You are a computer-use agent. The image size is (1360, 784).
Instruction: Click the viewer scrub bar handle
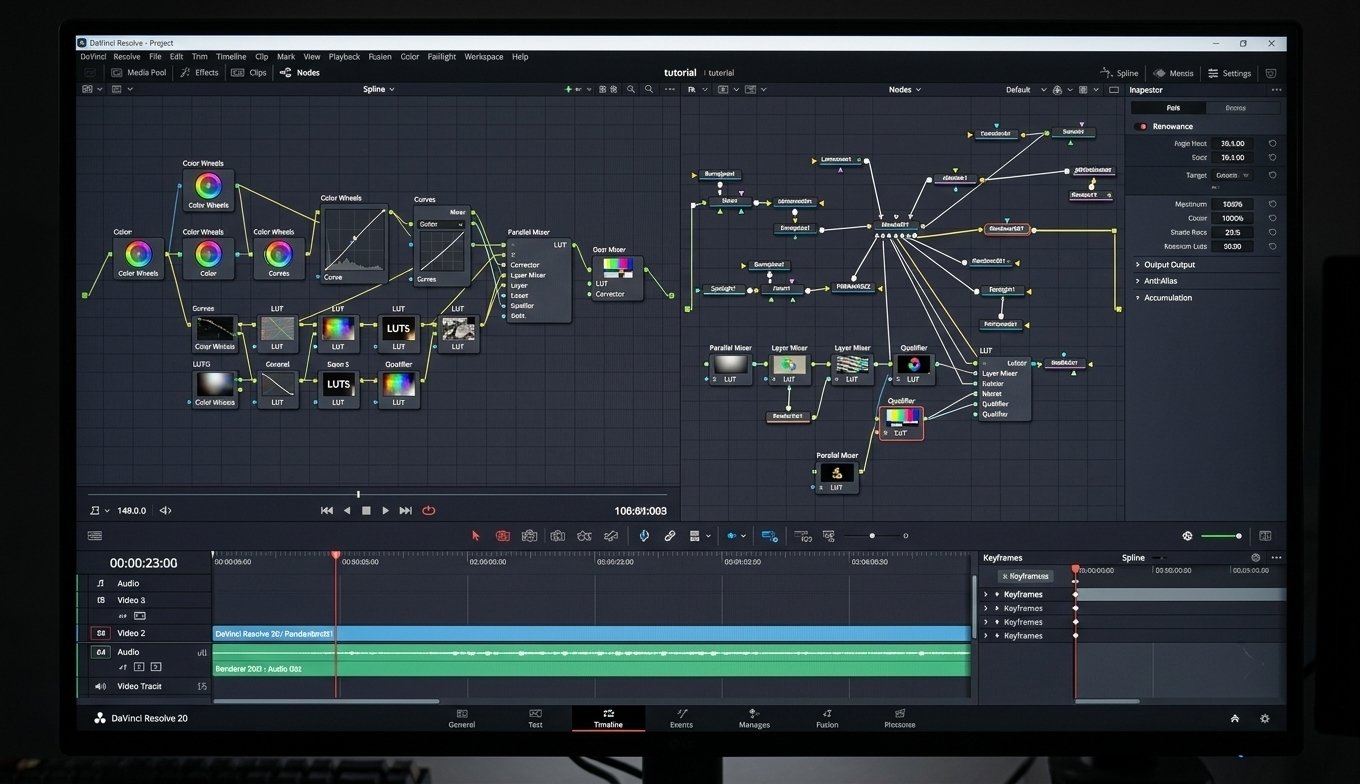358,494
